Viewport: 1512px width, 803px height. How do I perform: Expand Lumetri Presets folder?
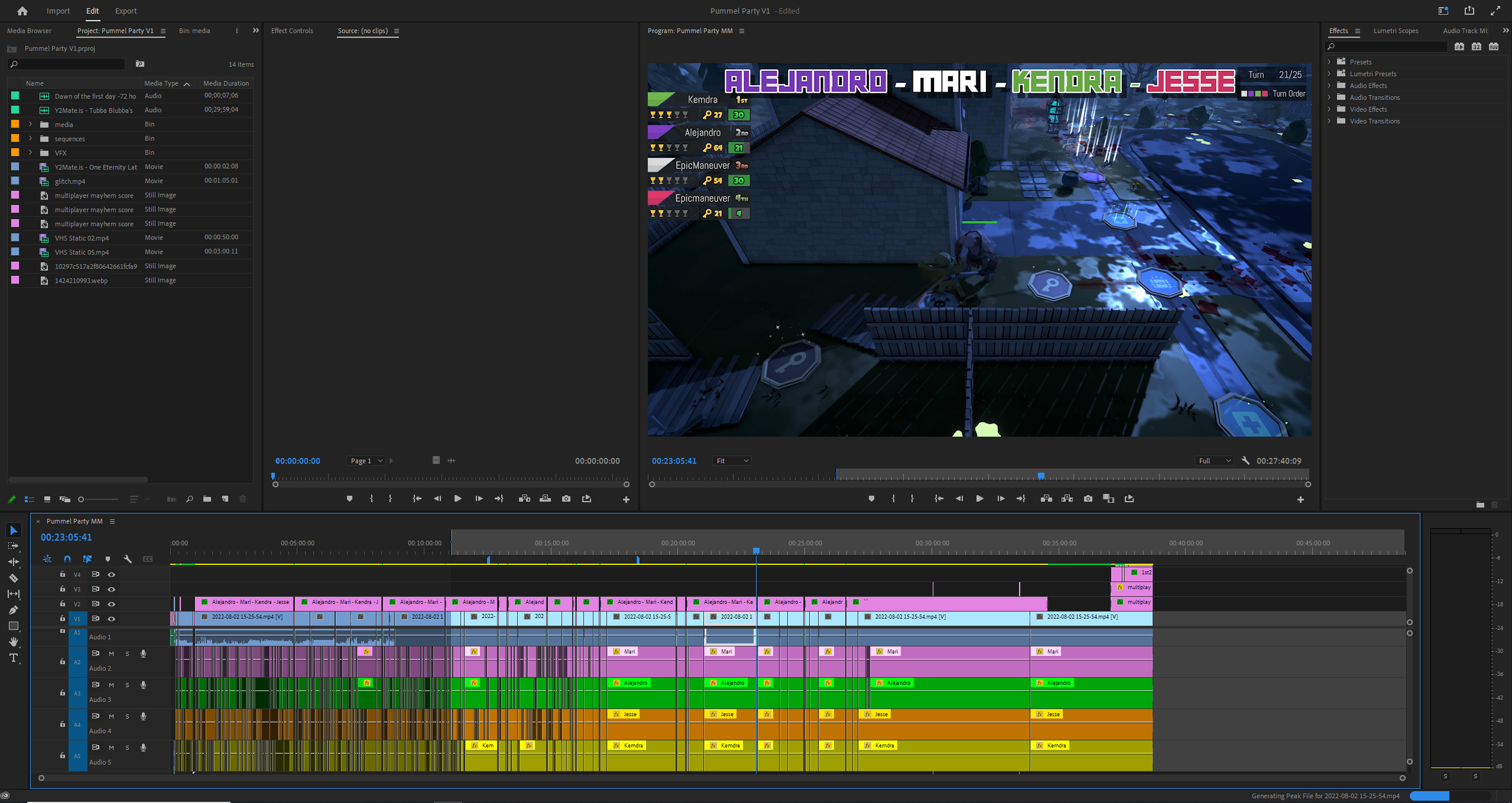point(1329,73)
